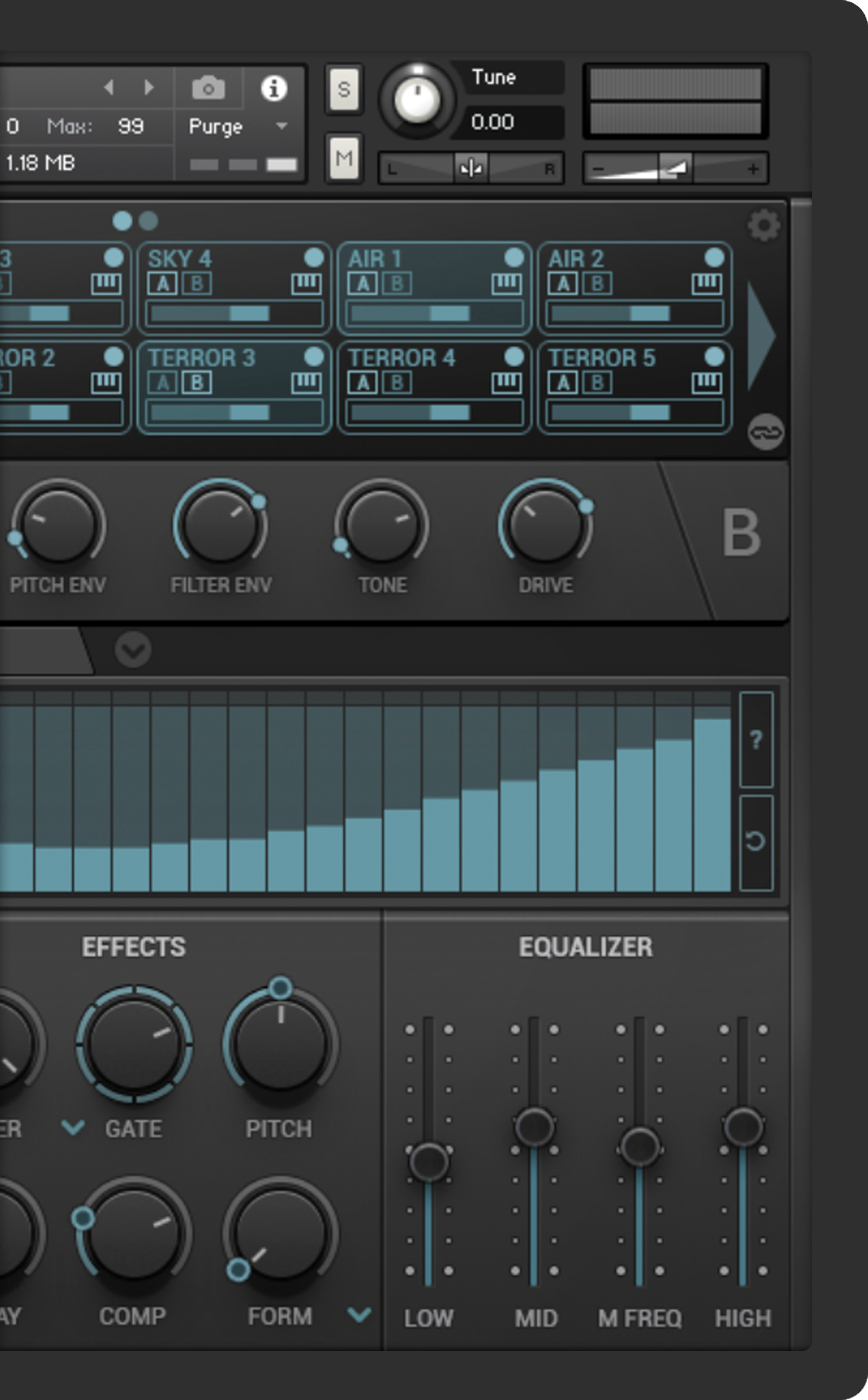
Task: Click the LOW equalizer slider handle
Action: pyautogui.click(x=429, y=1161)
